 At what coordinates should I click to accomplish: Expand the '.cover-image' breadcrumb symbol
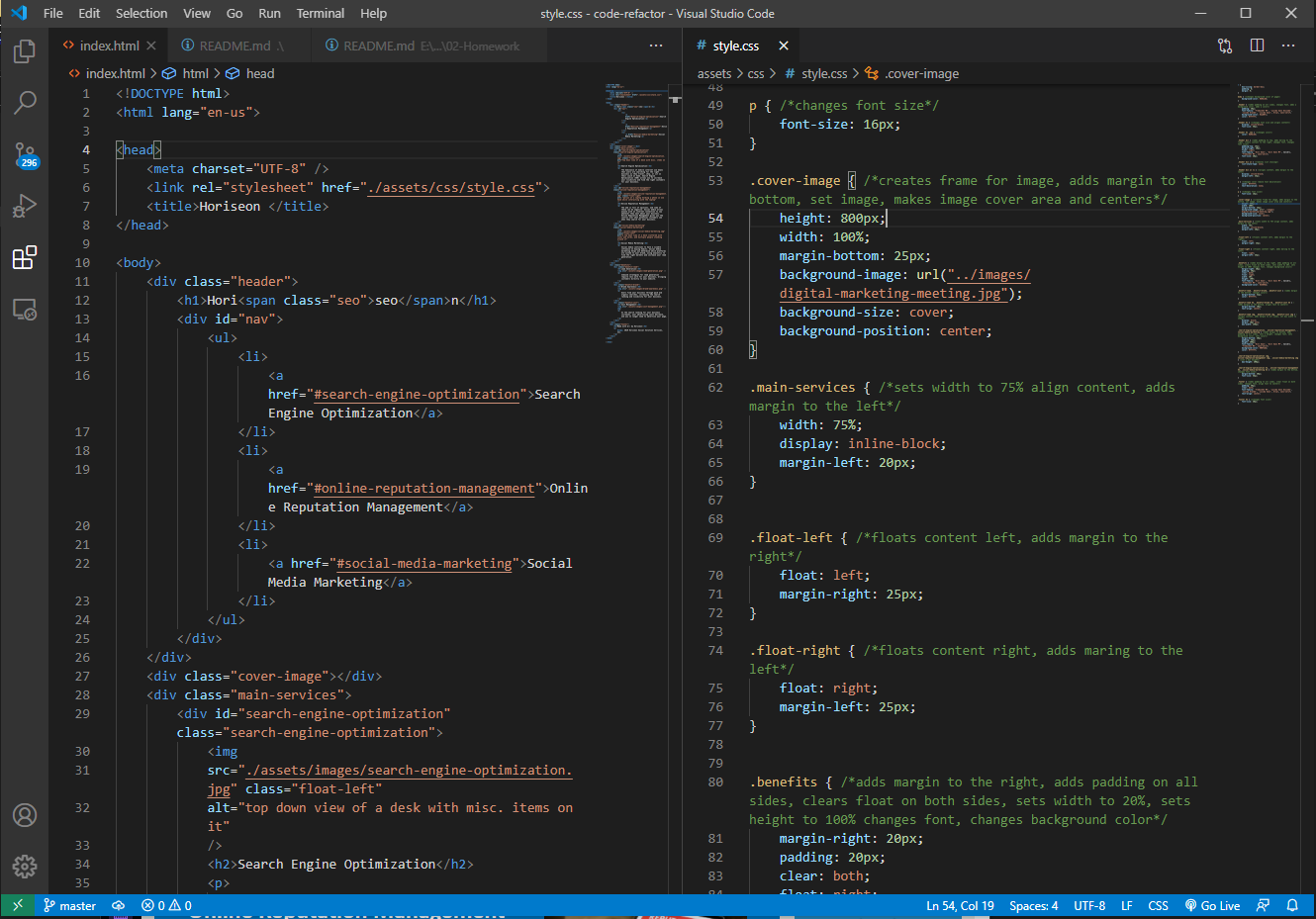tap(912, 73)
